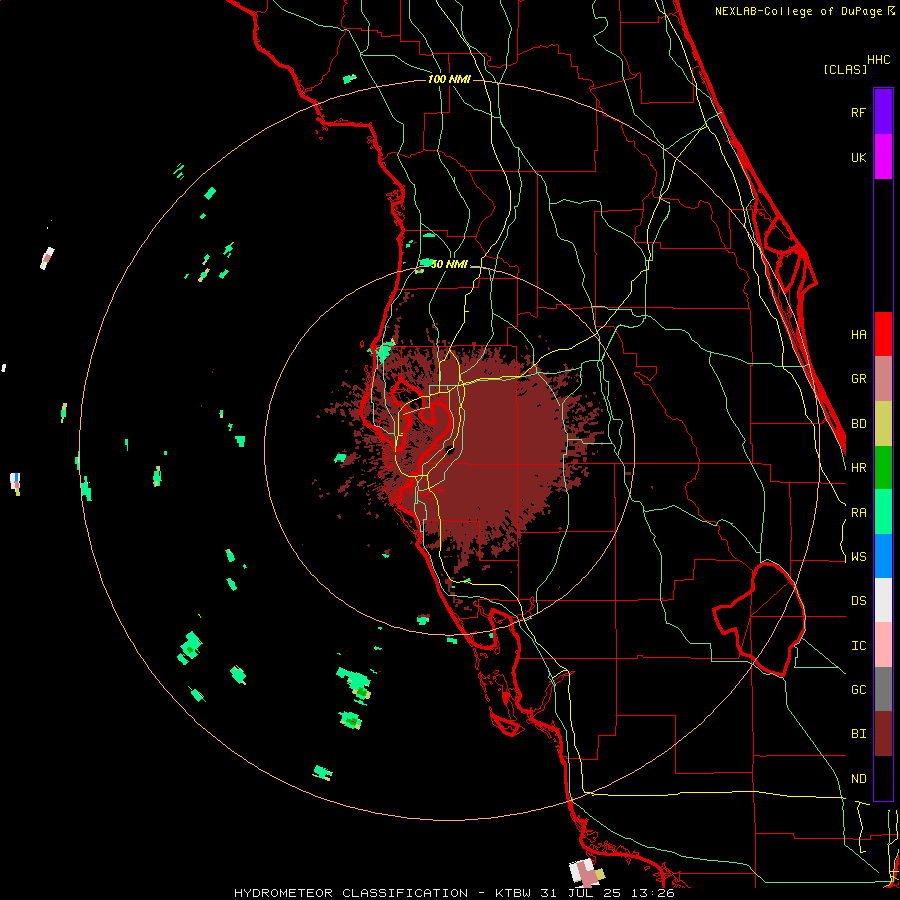Select the WS blue legend swatch
900x900 pixels.
tap(883, 556)
